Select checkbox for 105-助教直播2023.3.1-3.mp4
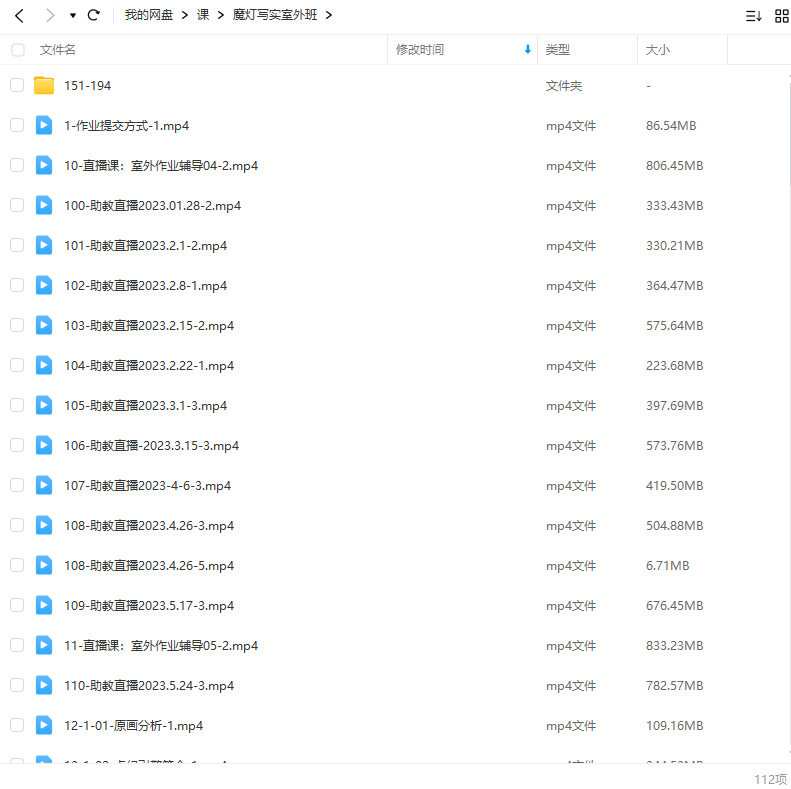The width and height of the screenshot is (791, 789). (x=17, y=405)
